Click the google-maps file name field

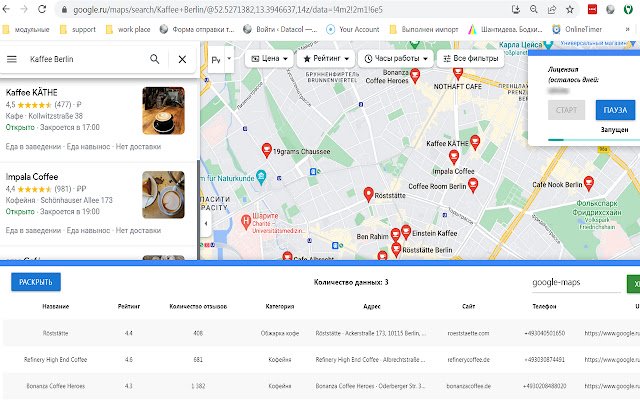(576, 282)
